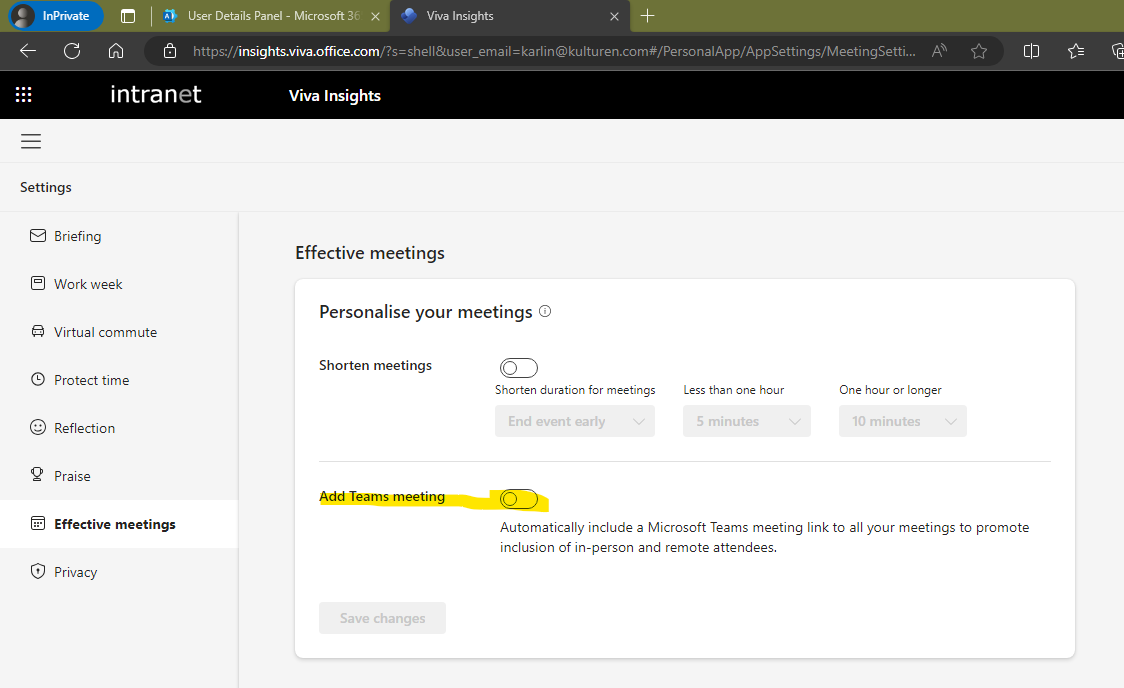This screenshot has height=688, width=1124.
Task: Click the 'Less than one hour' label
Action: [x=733, y=390]
